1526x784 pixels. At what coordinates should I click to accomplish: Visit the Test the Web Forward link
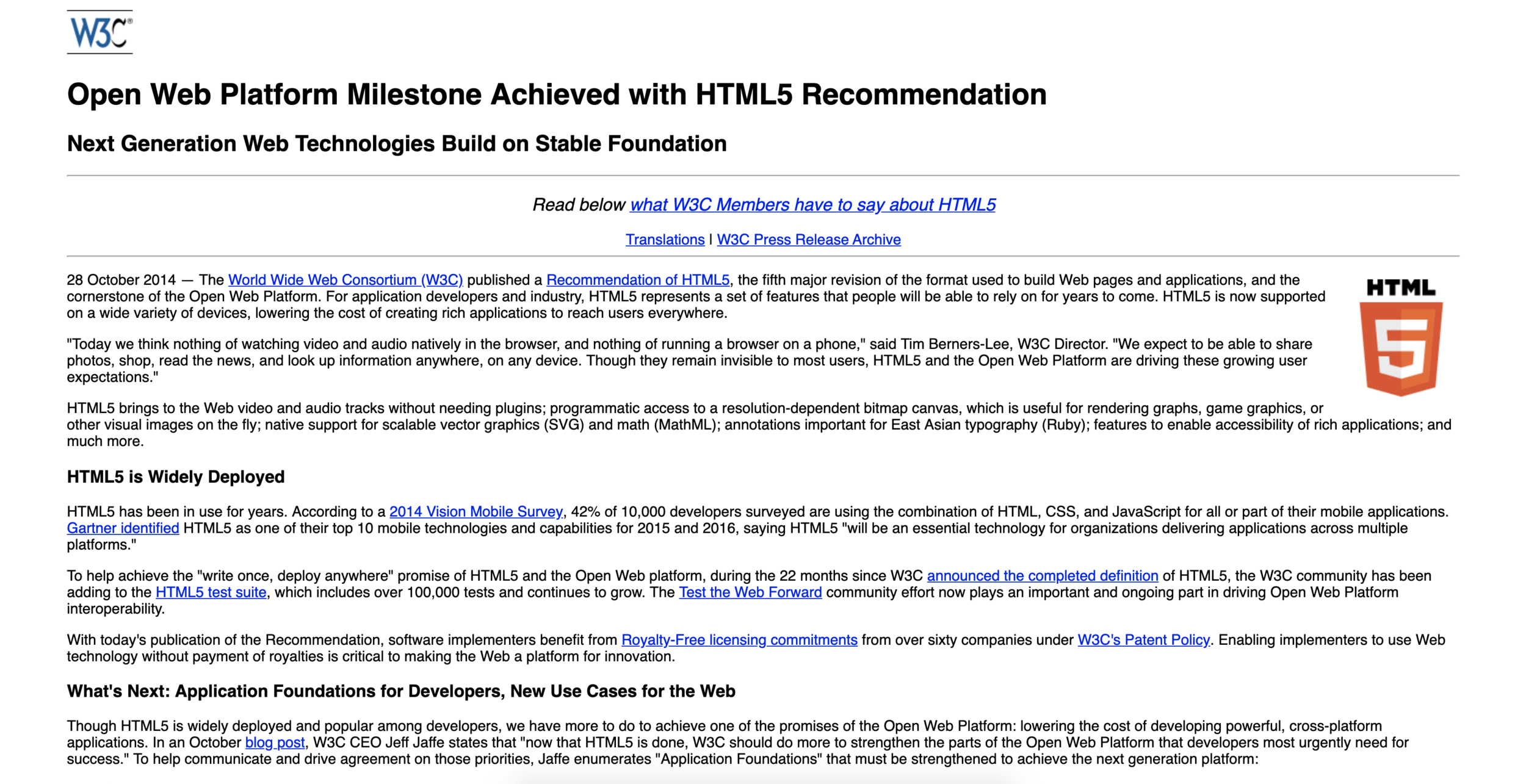(750, 592)
